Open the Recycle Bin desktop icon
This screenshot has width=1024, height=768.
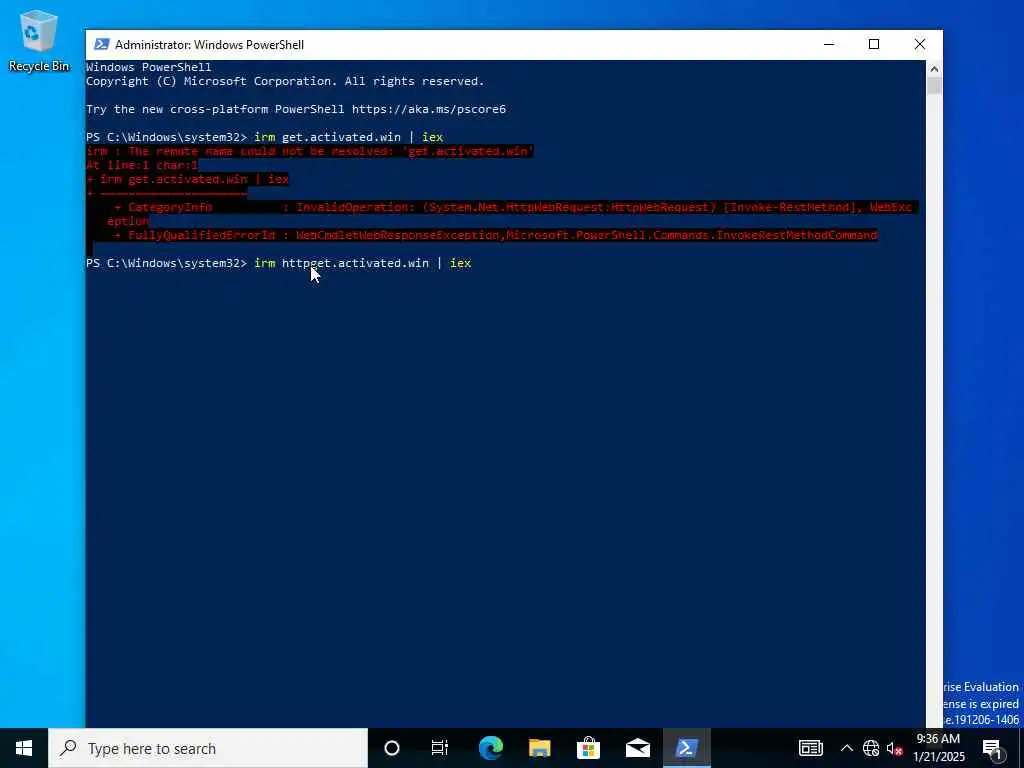(38, 41)
